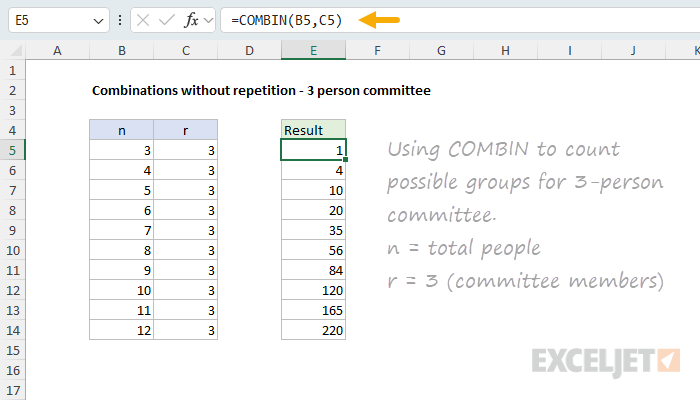Click the r cell in row 7
The height and width of the screenshot is (400, 700).
tap(186, 191)
